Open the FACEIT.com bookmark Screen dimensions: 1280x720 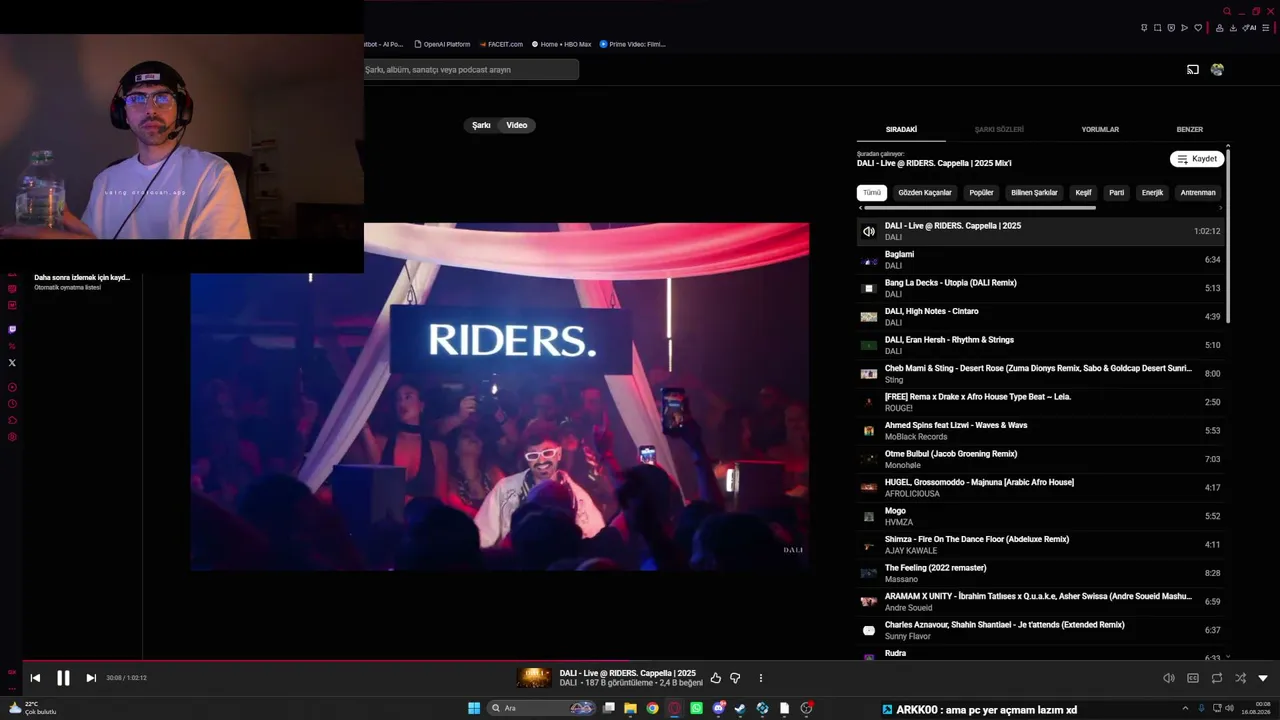click(501, 44)
